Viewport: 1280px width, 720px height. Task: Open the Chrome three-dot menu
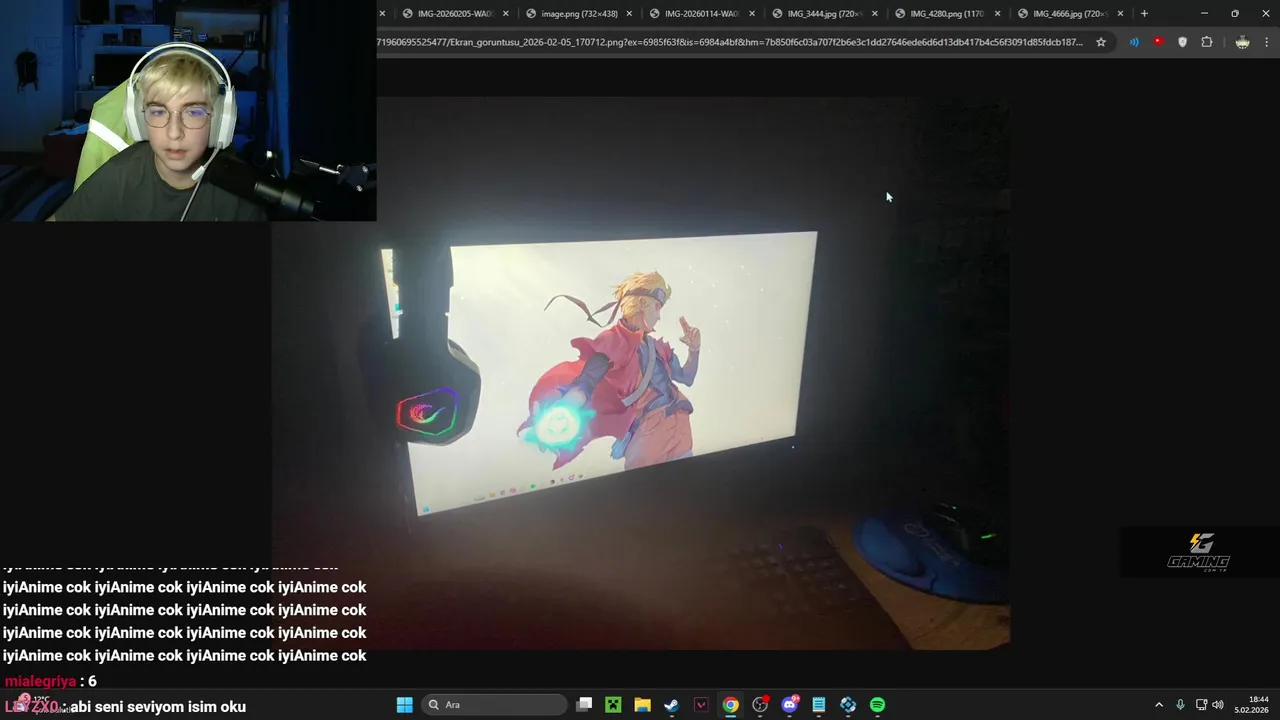(x=1267, y=42)
